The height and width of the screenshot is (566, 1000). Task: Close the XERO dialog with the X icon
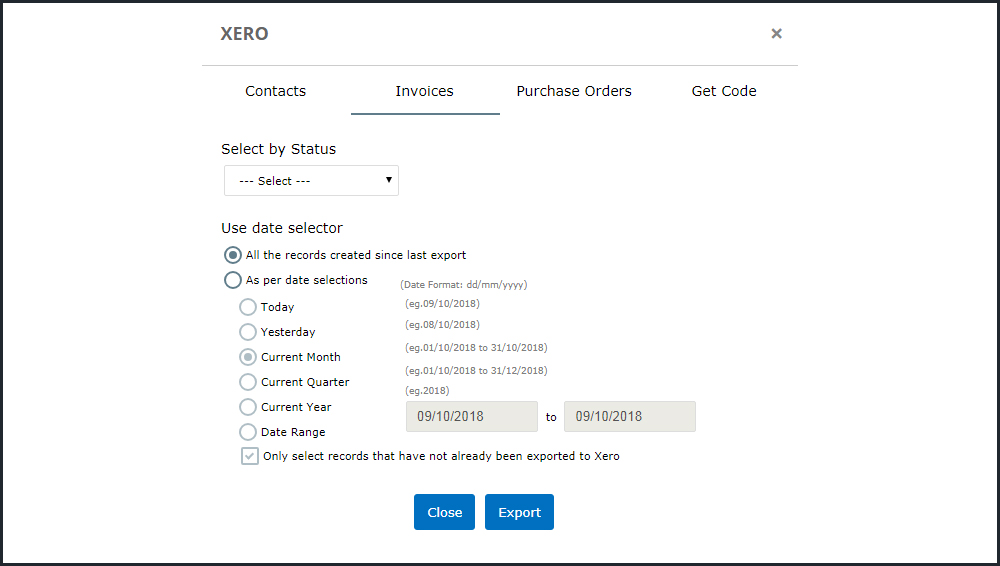(x=776, y=34)
